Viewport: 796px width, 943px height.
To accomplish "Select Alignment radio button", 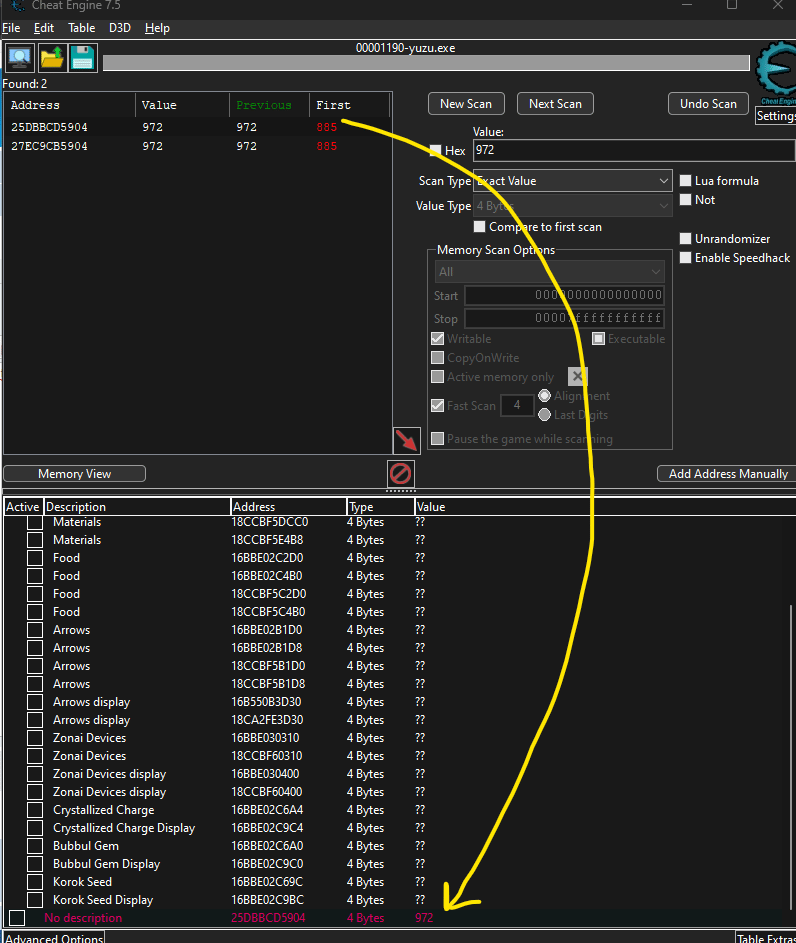I will tap(545, 396).
